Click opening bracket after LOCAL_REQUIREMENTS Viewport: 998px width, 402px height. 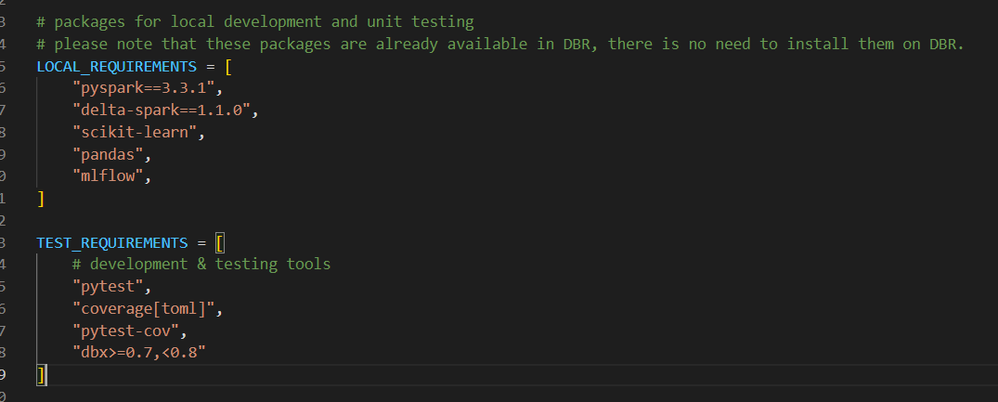point(229,66)
